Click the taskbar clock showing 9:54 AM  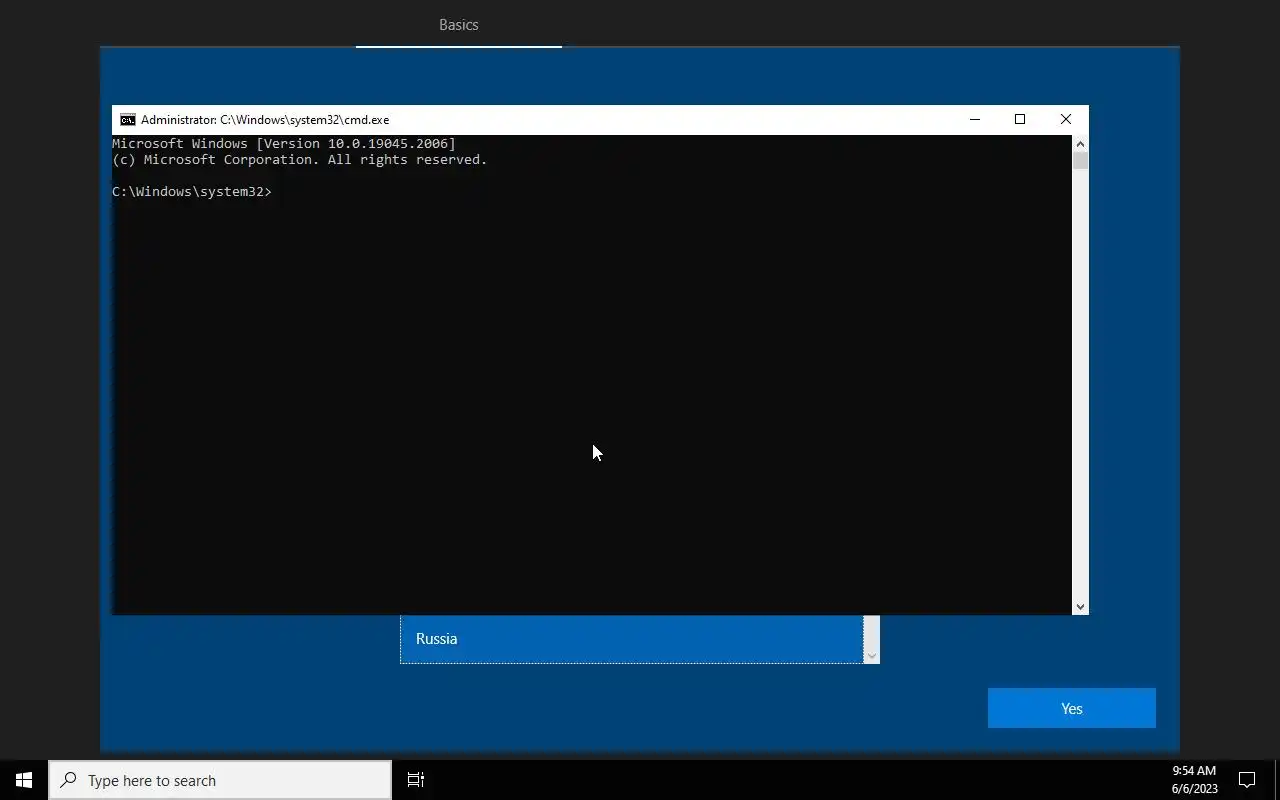tap(1194, 780)
